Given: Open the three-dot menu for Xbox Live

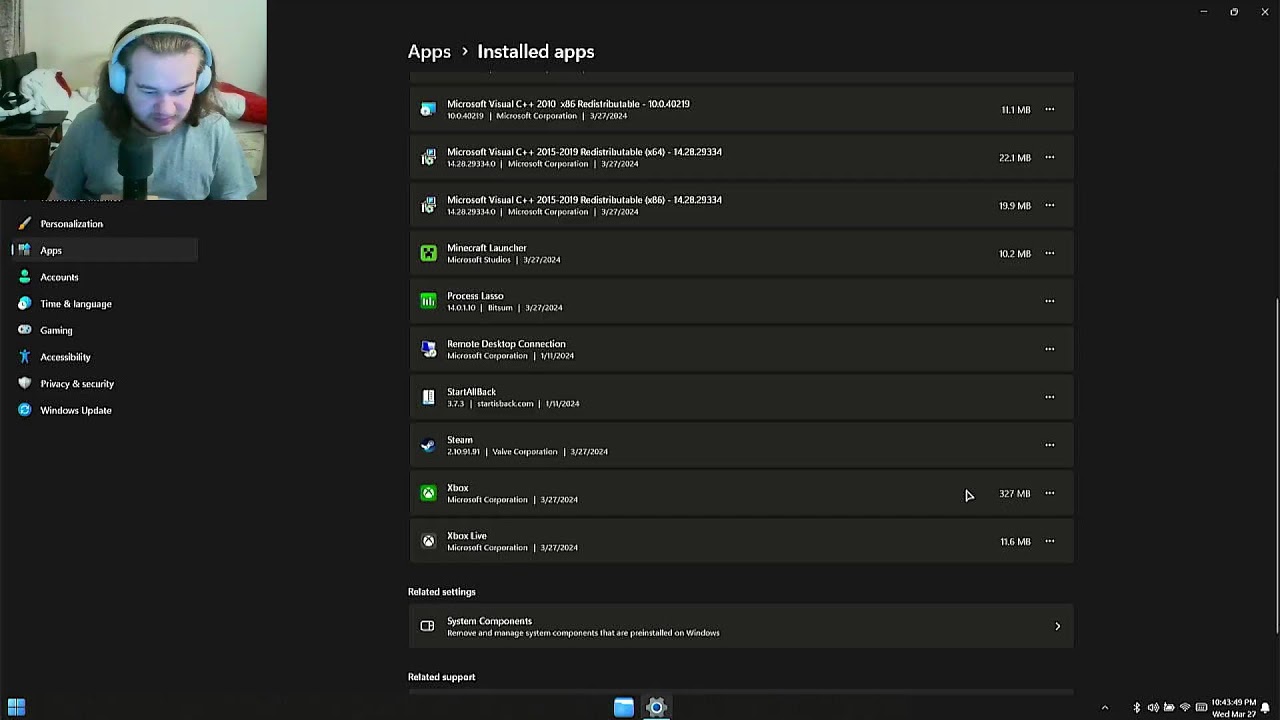Looking at the screenshot, I should coord(1049,541).
